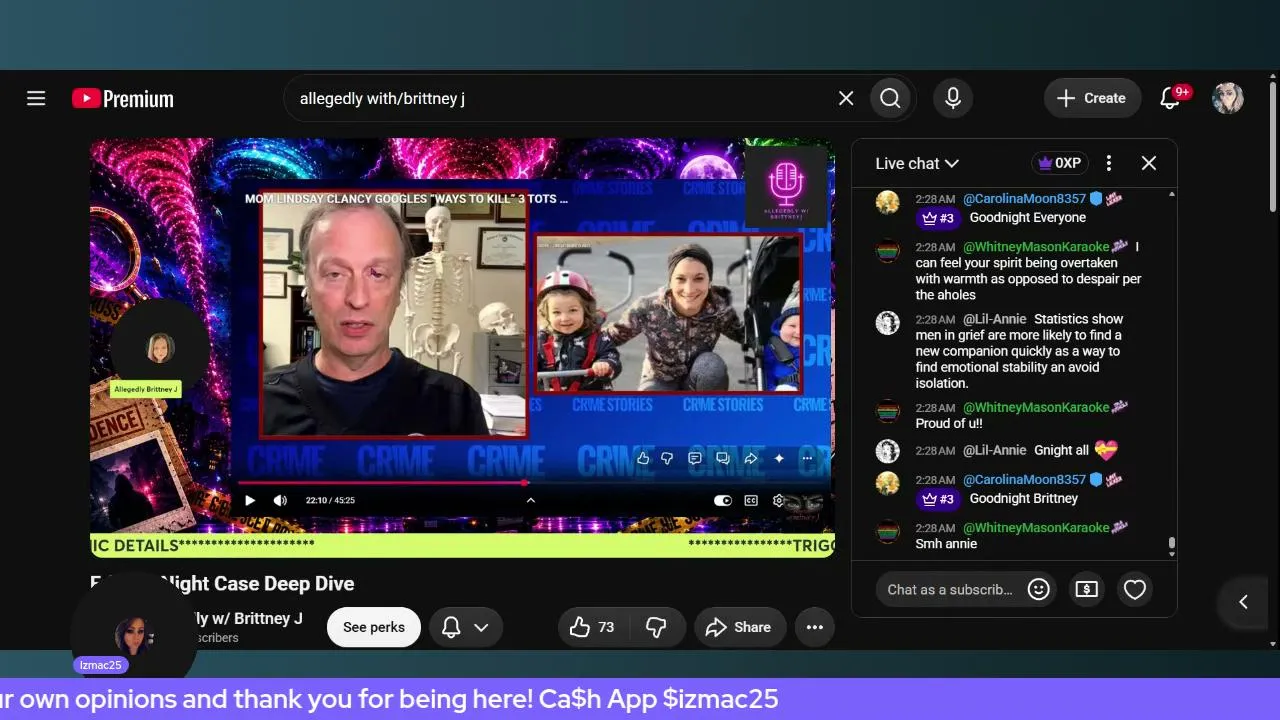Viewport: 1280px width, 720px height.
Task: Open the emoji picker in chat
Action: (1039, 589)
